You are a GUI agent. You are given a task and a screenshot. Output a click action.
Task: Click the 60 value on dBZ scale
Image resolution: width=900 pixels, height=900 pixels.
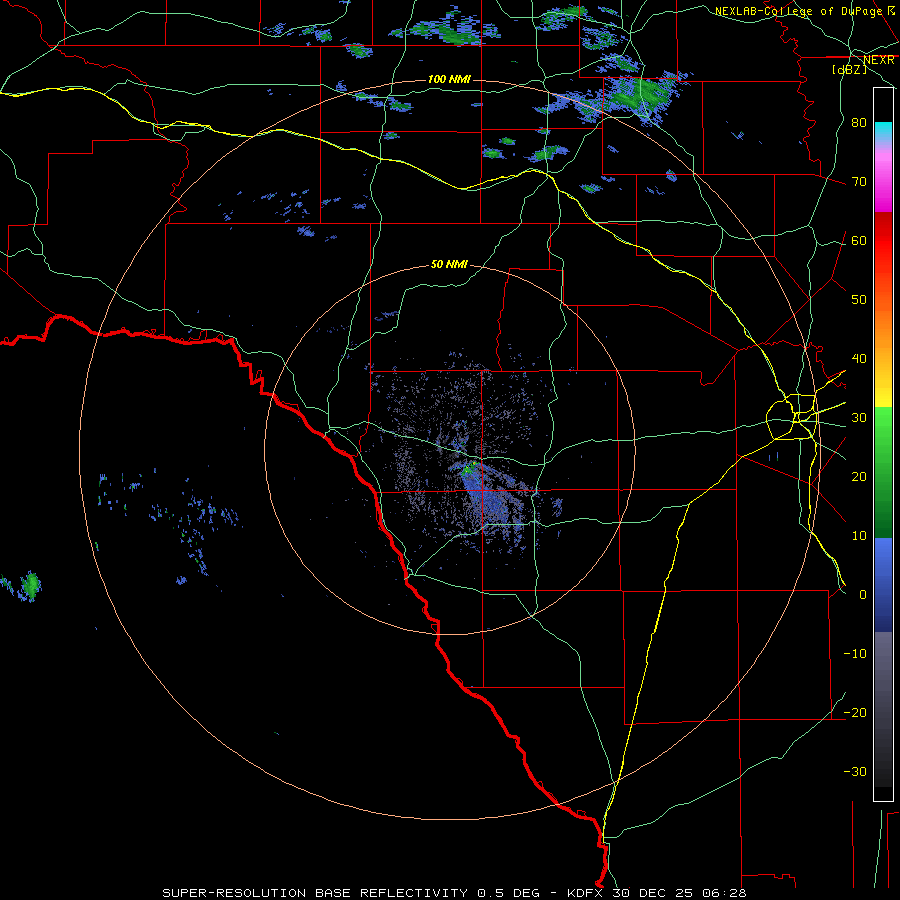859,240
